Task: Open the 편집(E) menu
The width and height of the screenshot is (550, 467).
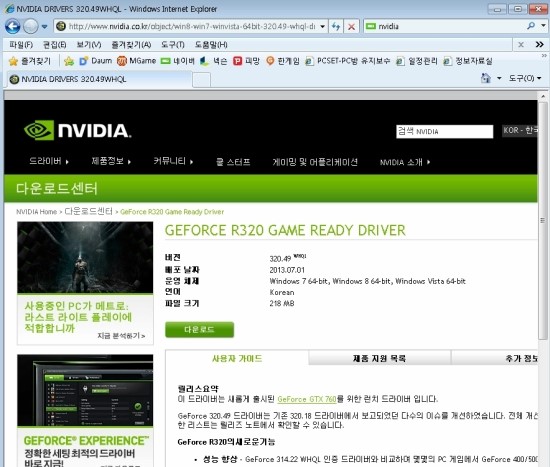Action: tap(54, 45)
